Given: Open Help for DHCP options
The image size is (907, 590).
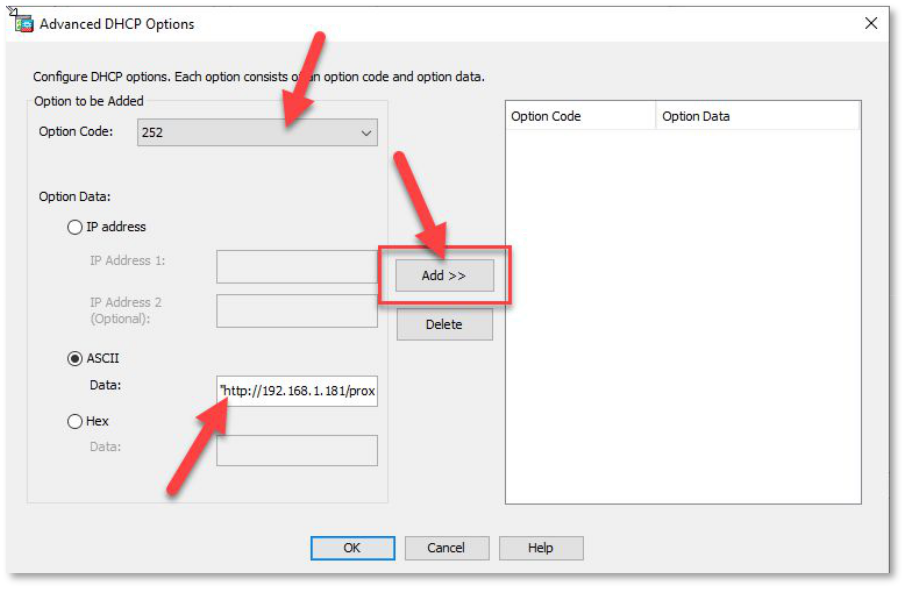Looking at the screenshot, I should [540, 548].
